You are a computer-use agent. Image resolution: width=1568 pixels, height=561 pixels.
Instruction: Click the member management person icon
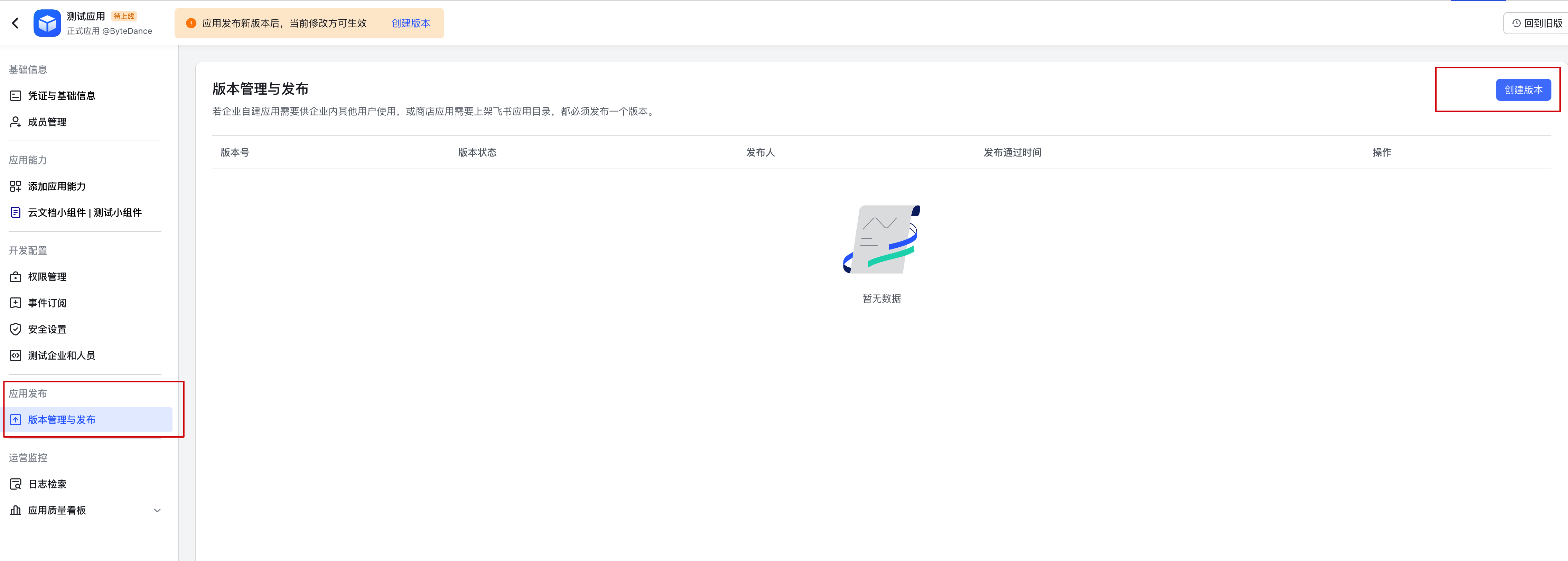16,122
